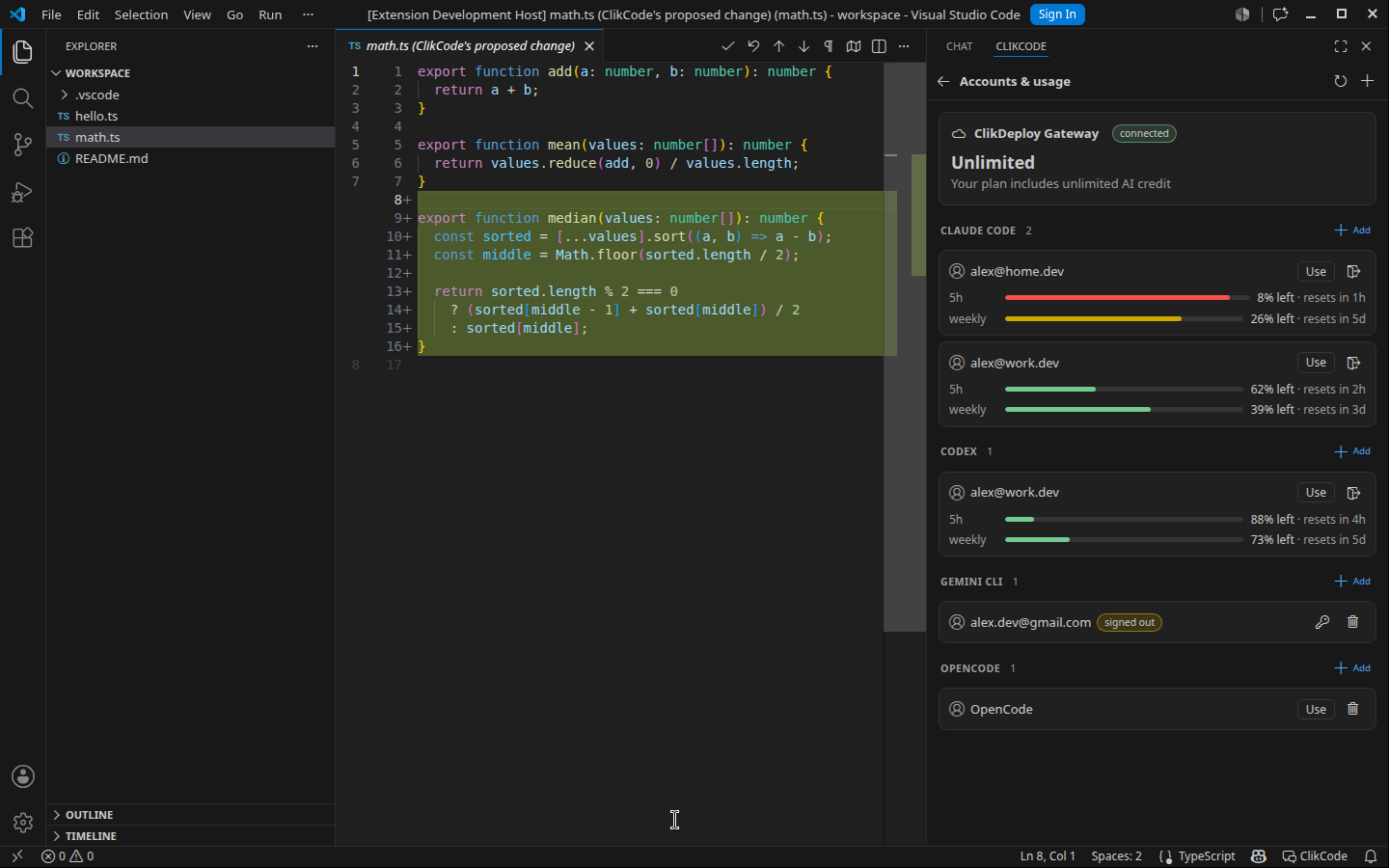Refresh the Accounts & usage panel
The width and height of the screenshot is (1389, 868).
[x=1340, y=82]
